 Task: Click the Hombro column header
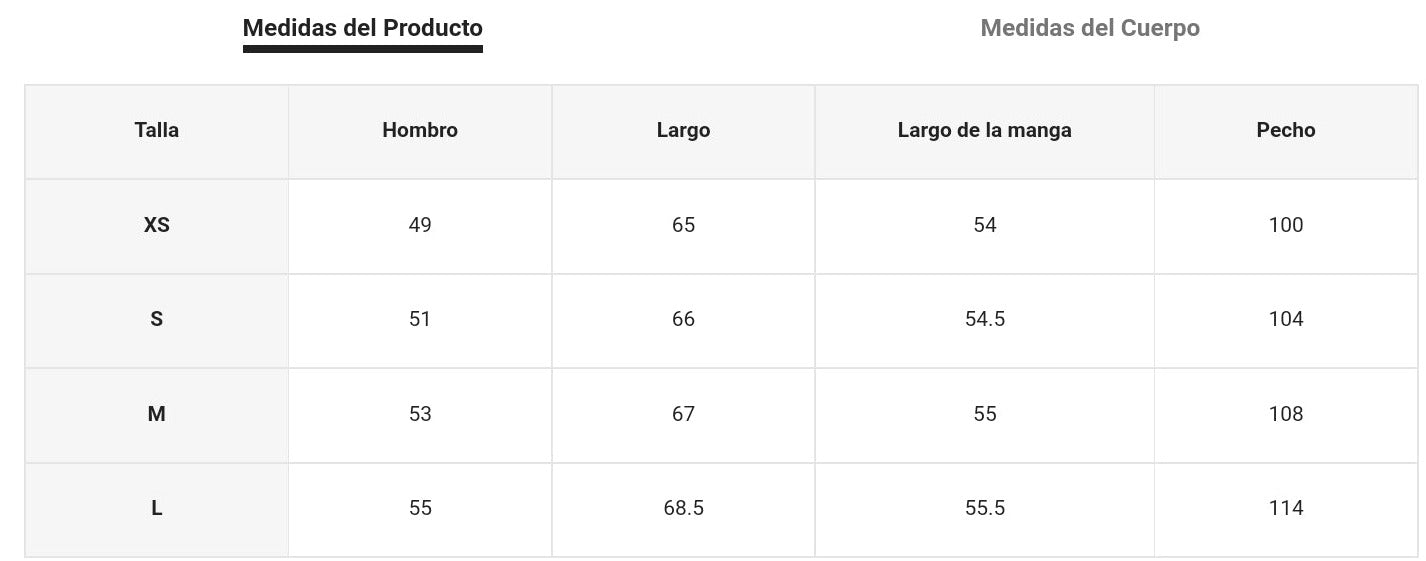(x=420, y=130)
